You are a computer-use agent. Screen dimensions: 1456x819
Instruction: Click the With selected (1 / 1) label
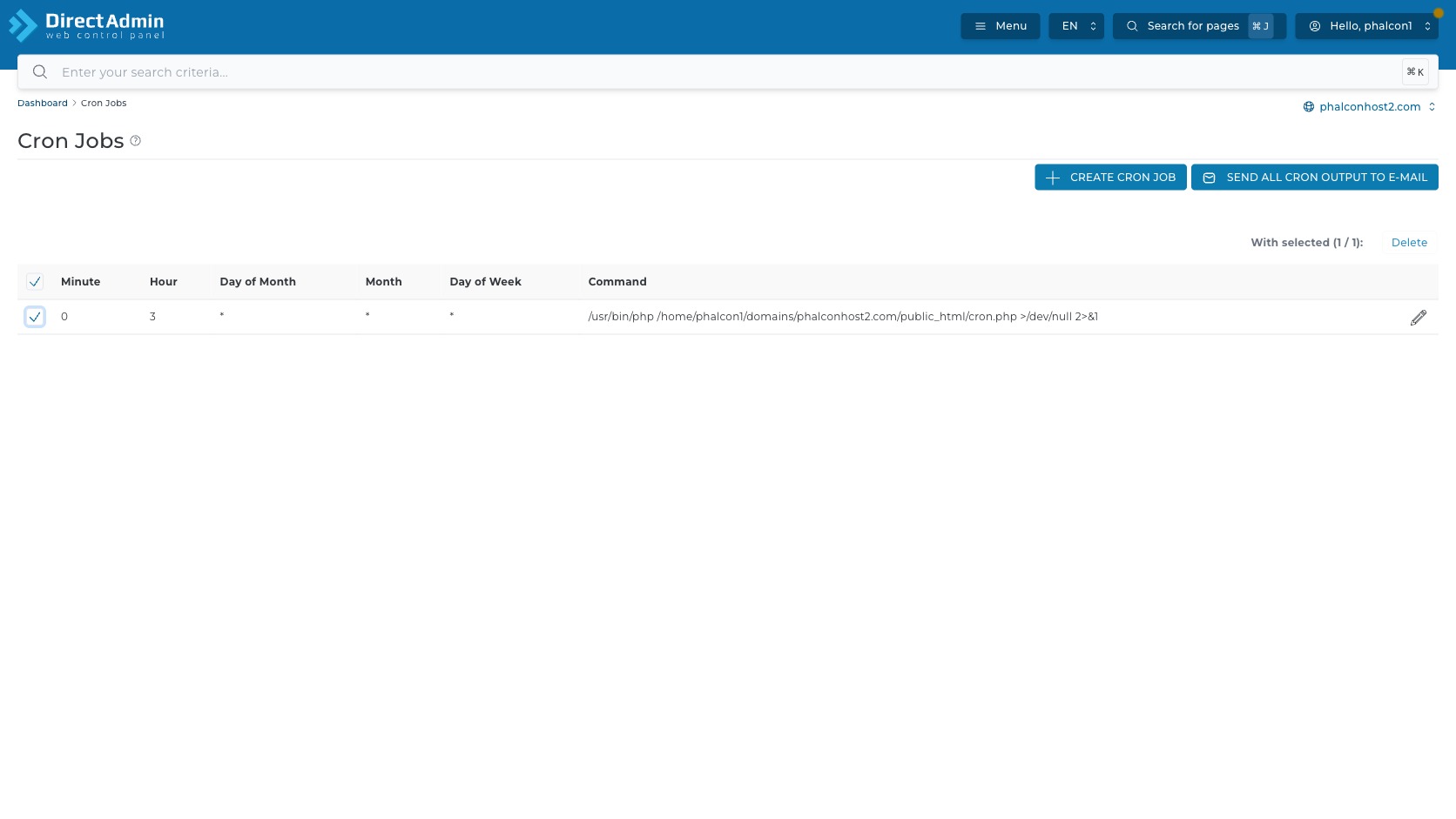click(1306, 243)
